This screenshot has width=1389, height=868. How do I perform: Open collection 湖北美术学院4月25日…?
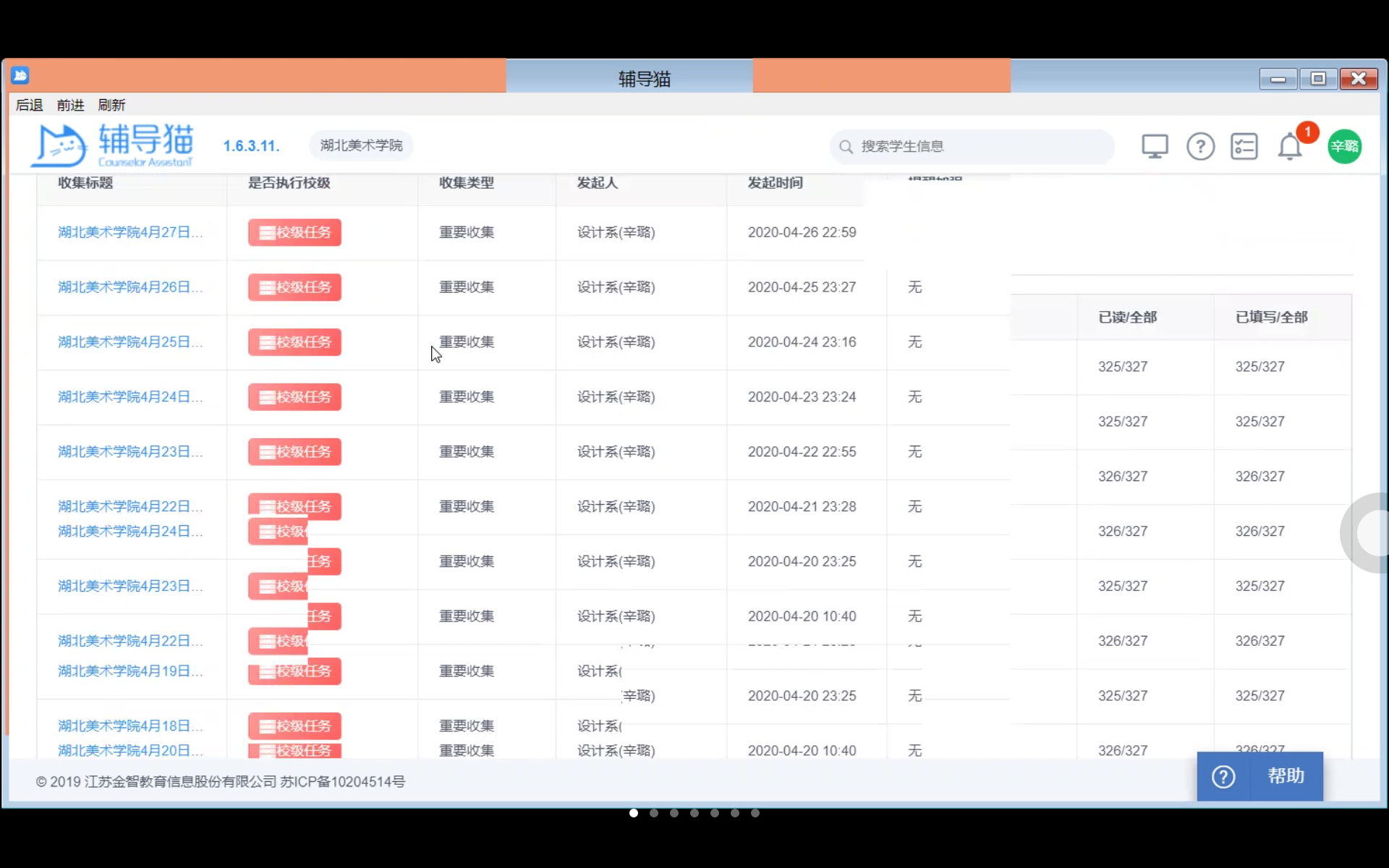(x=130, y=342)
